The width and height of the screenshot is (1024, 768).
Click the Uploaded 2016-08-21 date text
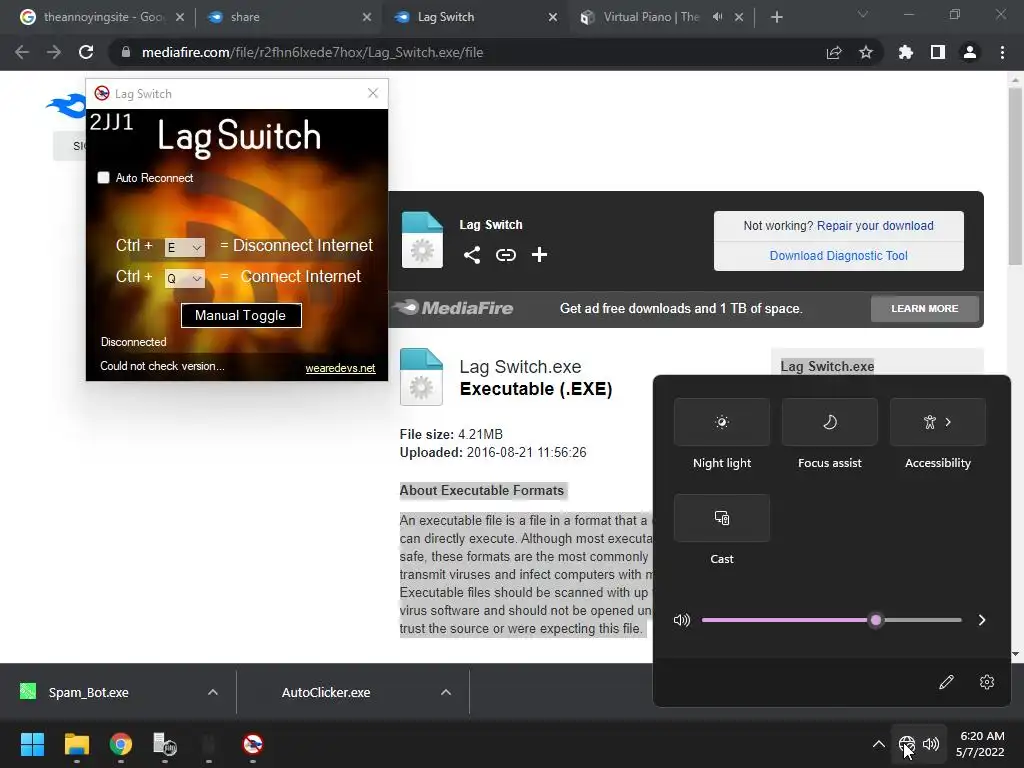pyautogui.click(x=493, y=452)
